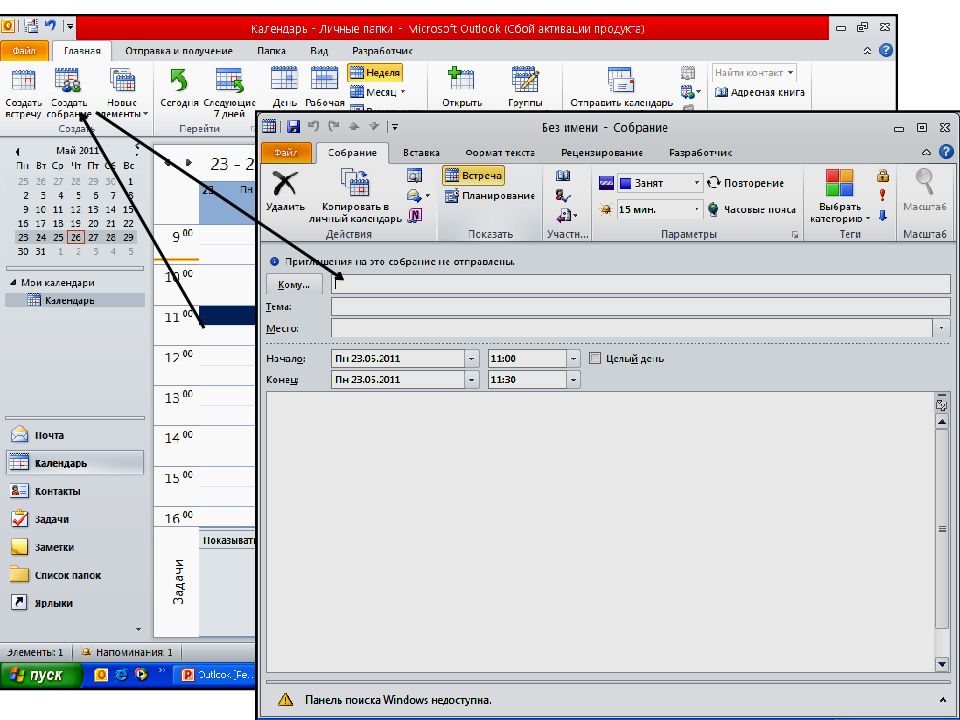Open the Адресная книга address book
The image size is (960, 720).
point(760,92)
